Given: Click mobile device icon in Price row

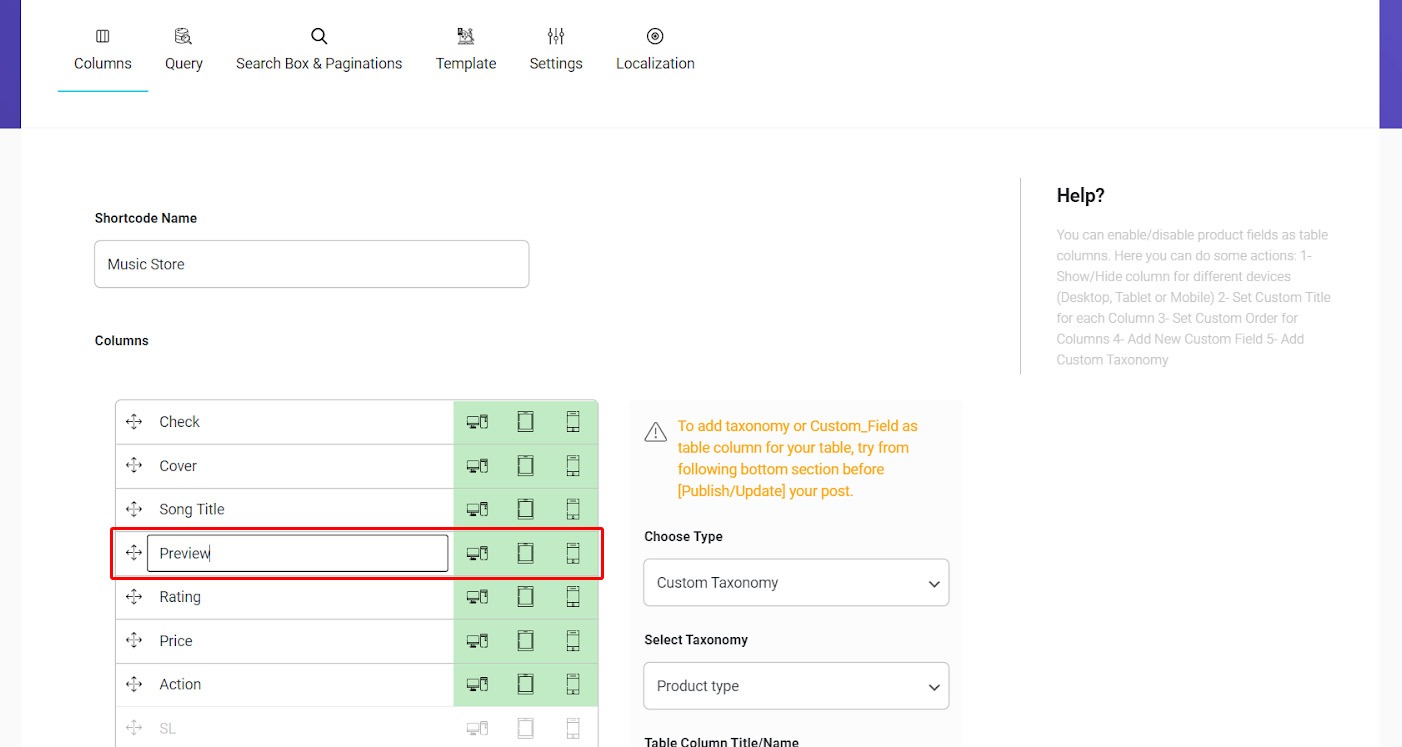Looking at the screenshot, I should coord(573,641).
